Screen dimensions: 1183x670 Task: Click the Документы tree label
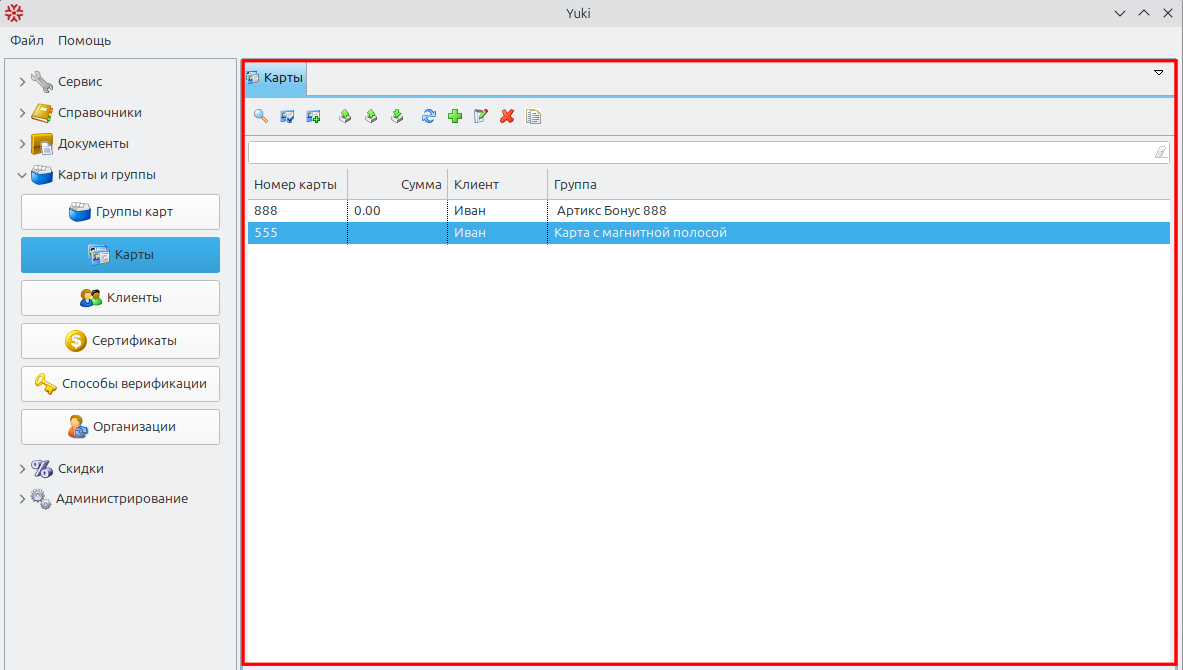click(93, 143)
